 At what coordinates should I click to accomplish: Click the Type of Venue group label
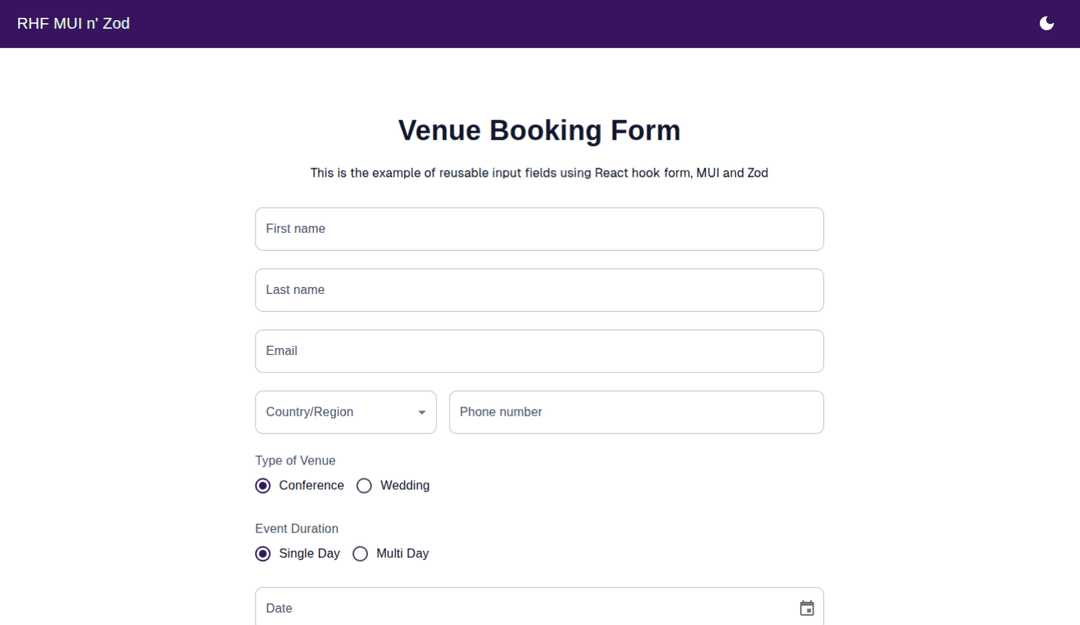pyautogui.click(x=295, y=461)
